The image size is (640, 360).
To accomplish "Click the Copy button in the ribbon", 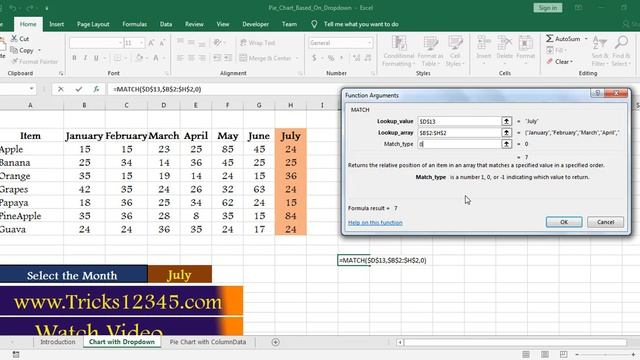I will (22, 50).
